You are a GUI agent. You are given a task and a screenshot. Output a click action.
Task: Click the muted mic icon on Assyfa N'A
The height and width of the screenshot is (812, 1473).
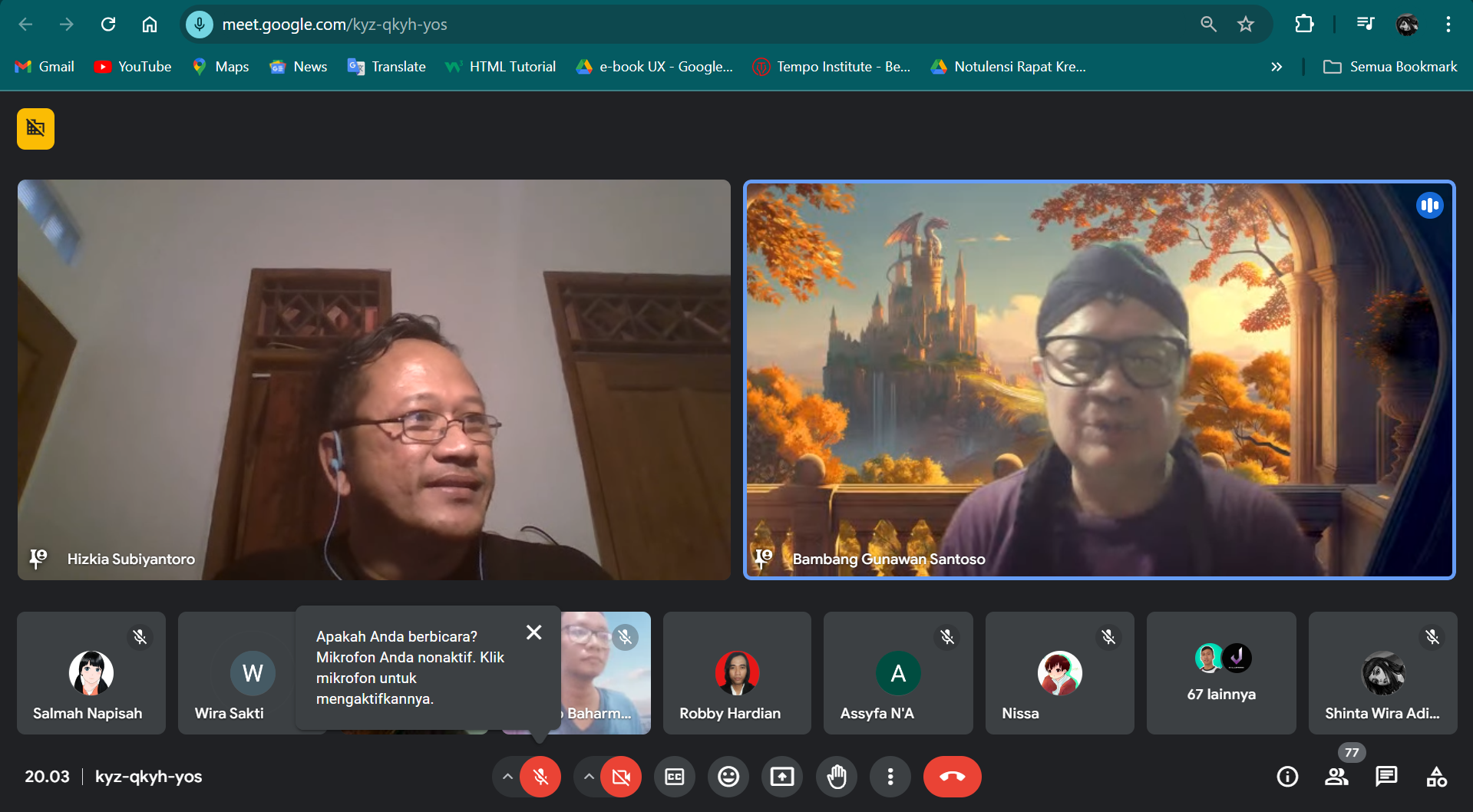(947, 637)
